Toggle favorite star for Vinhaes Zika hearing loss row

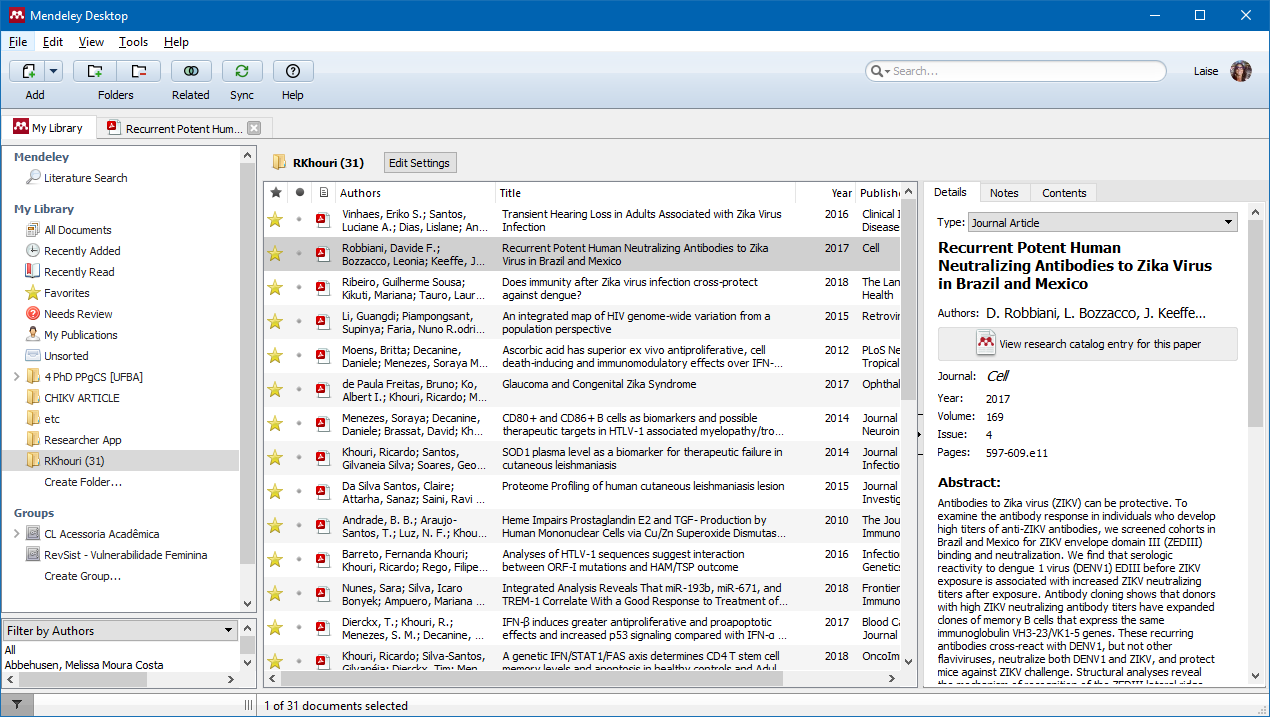pyautogui.click(x=275, y=220)
